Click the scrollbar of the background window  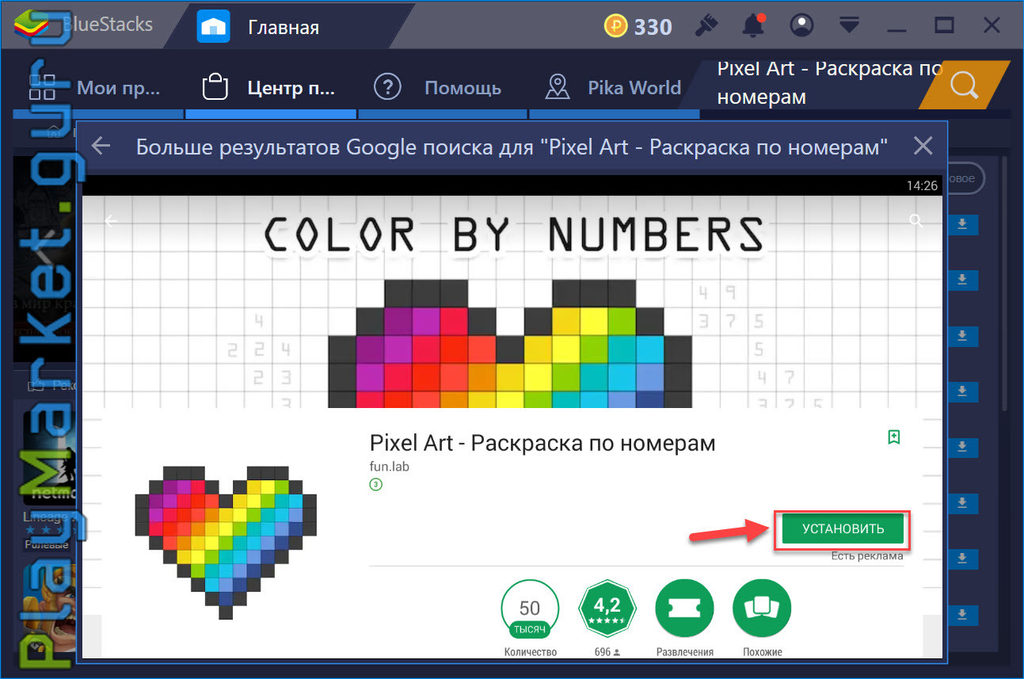[x=1005, y=281]
